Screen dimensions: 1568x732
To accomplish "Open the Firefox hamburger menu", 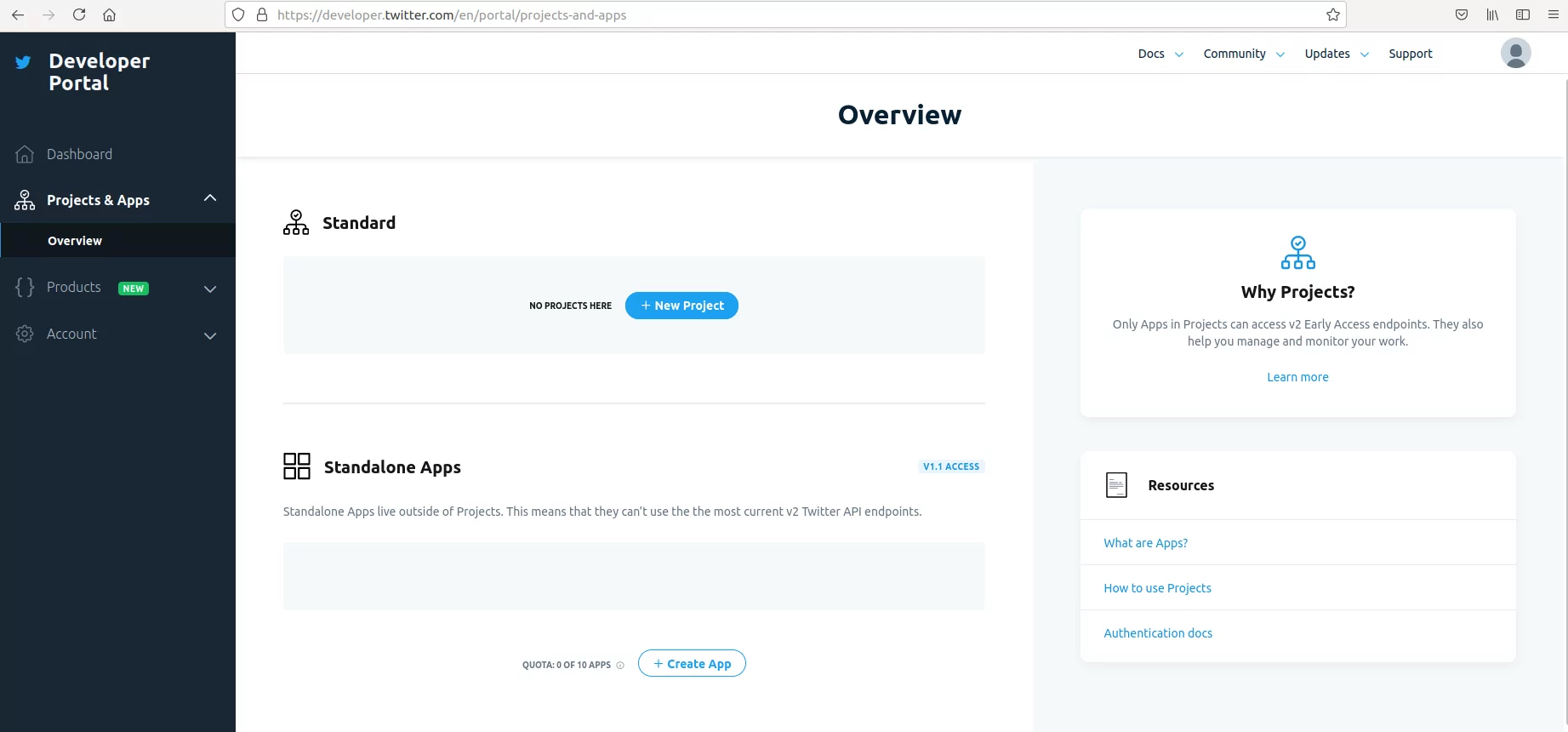I will (1553, 14).
